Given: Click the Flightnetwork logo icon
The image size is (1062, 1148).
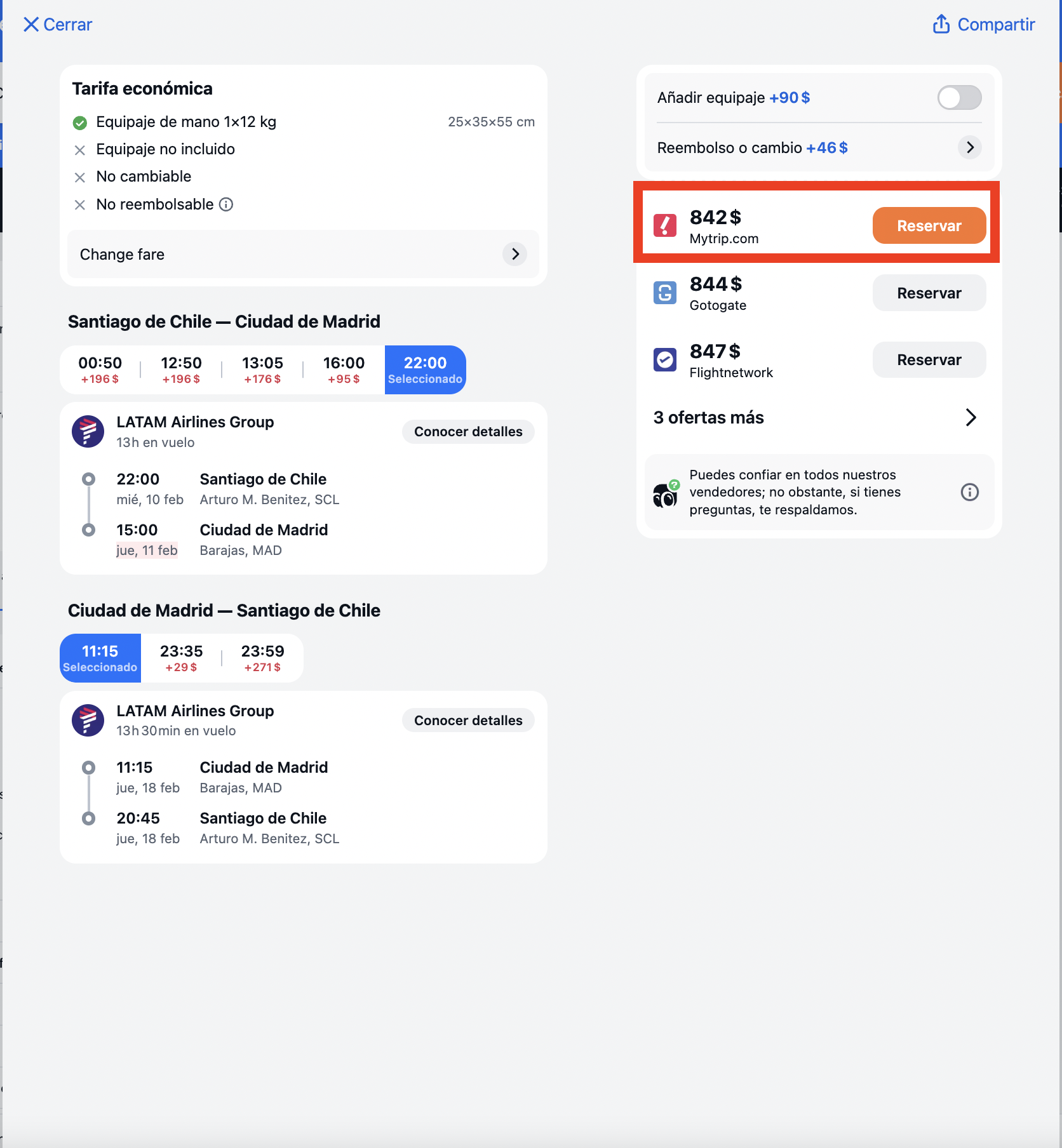Looking at the screenshot, I should click(x=665, y=359).
